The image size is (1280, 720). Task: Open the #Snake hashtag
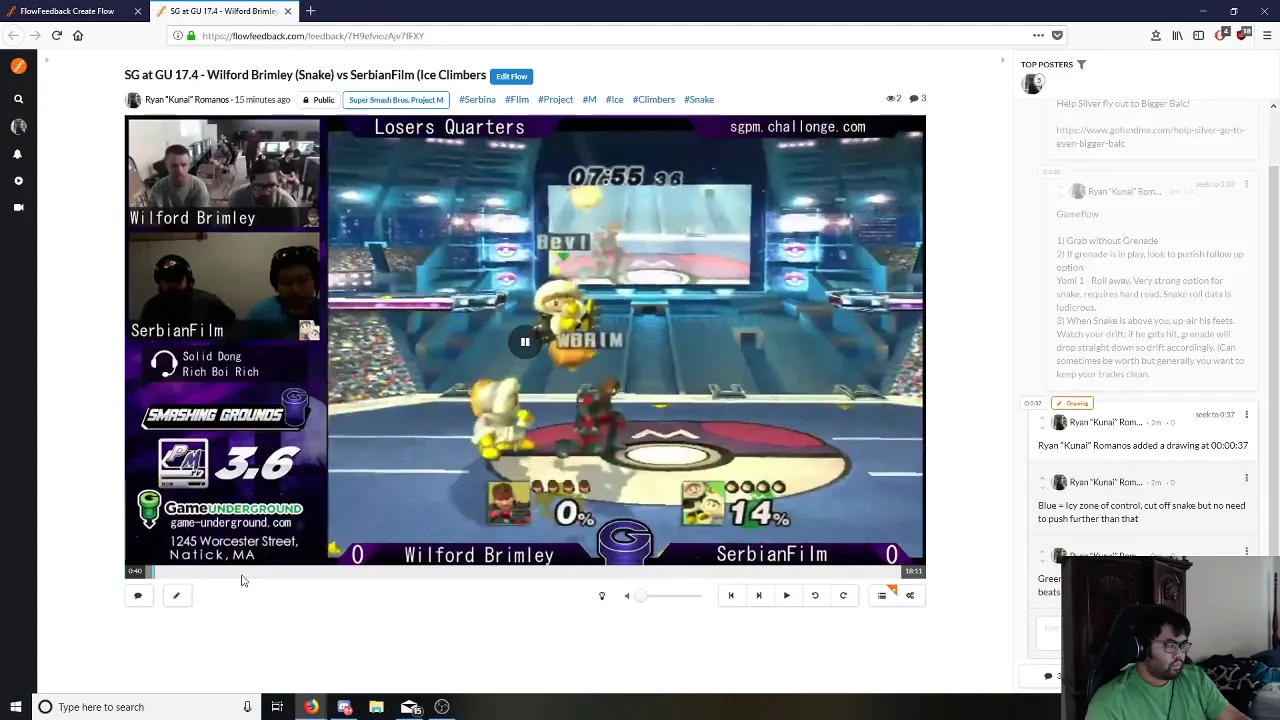pyautogui.click(x=699, y=100)
